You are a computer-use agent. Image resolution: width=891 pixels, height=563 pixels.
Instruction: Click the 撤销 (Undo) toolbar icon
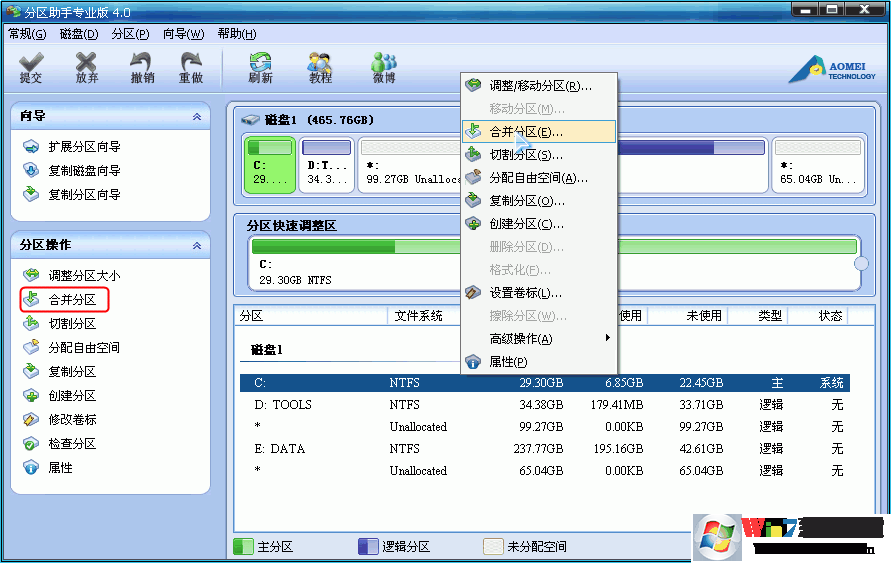coord(142,68)
